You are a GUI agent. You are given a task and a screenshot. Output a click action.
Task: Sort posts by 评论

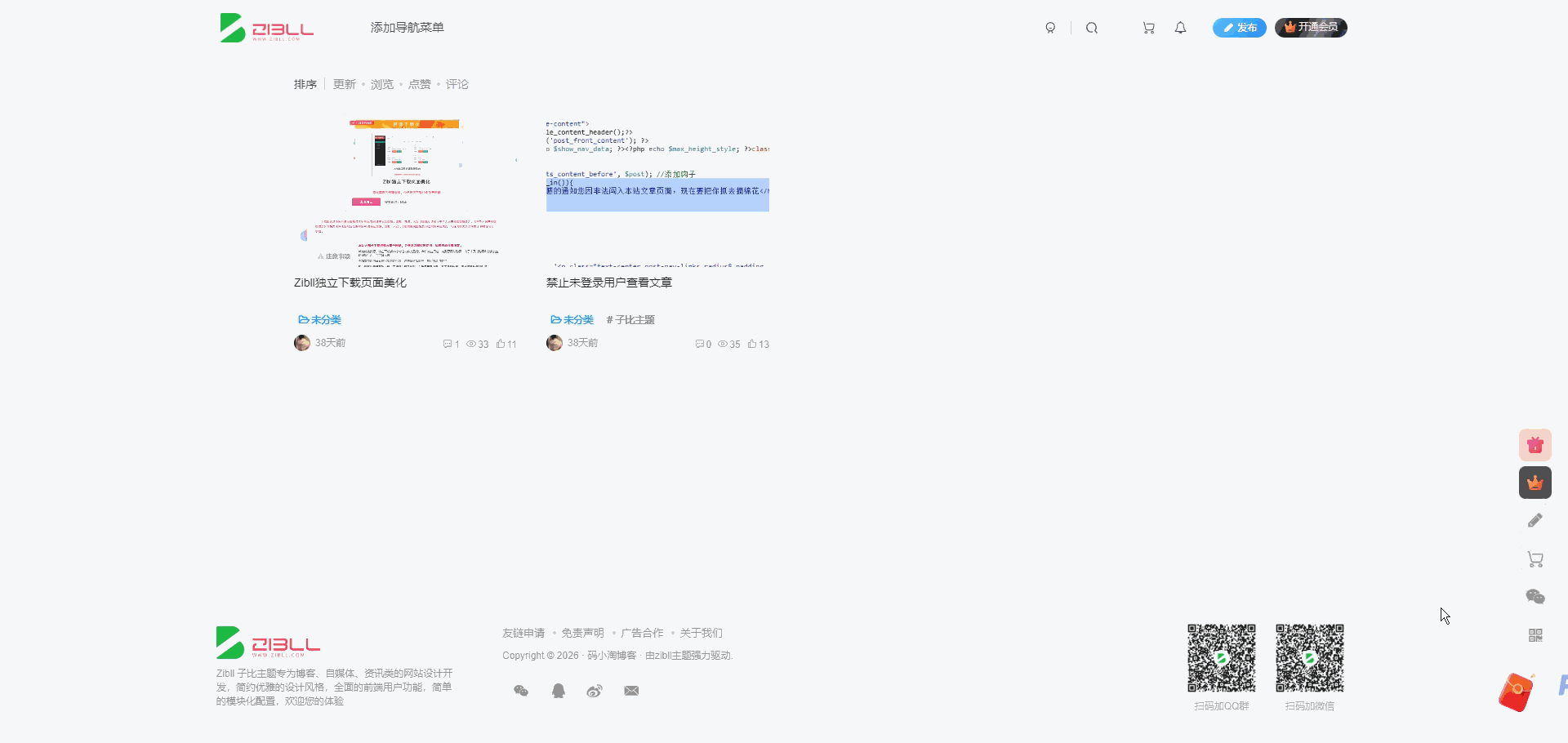click(x=457, y=84)
